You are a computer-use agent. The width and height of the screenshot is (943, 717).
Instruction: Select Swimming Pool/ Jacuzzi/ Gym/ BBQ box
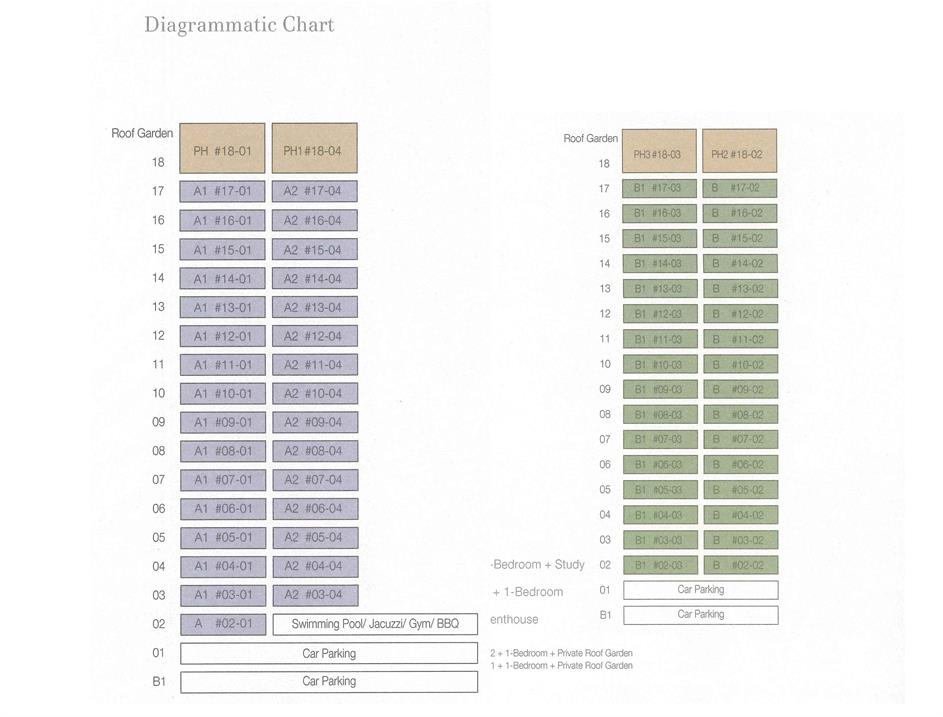(375, 624)
